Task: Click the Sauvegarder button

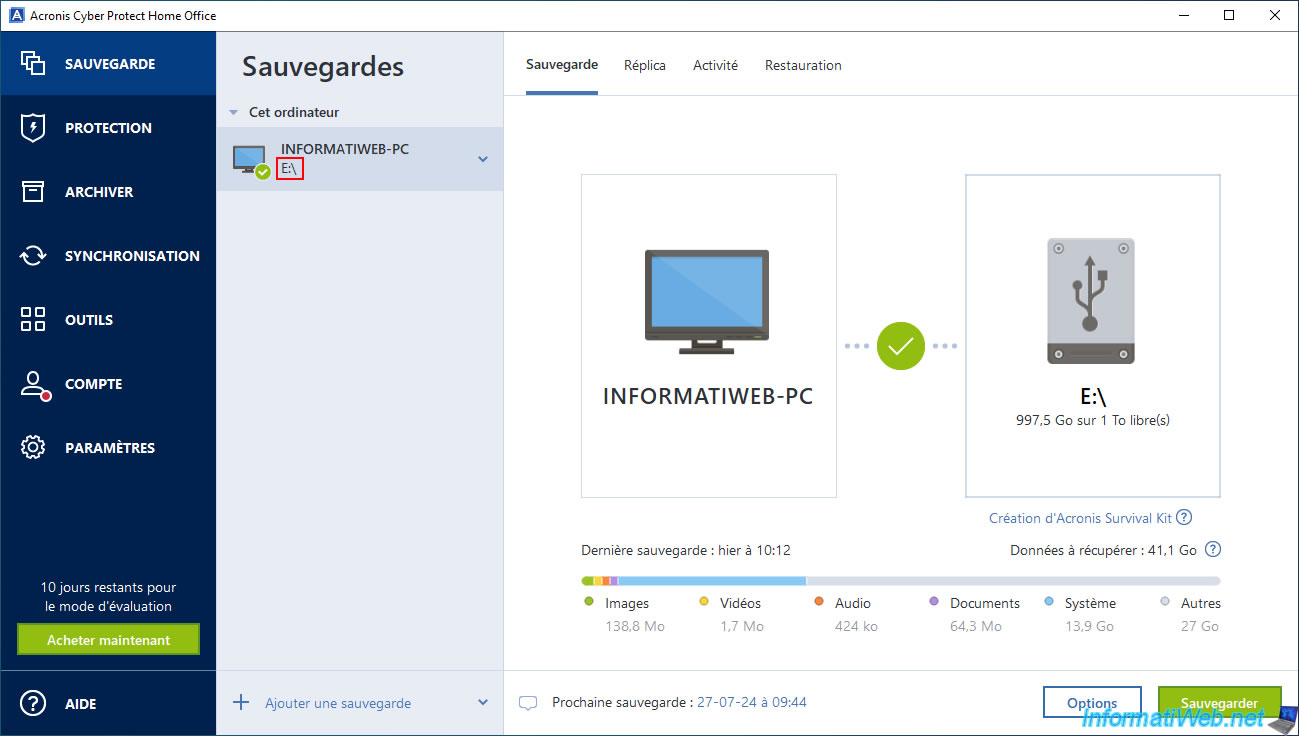Action: point(1219,703)
